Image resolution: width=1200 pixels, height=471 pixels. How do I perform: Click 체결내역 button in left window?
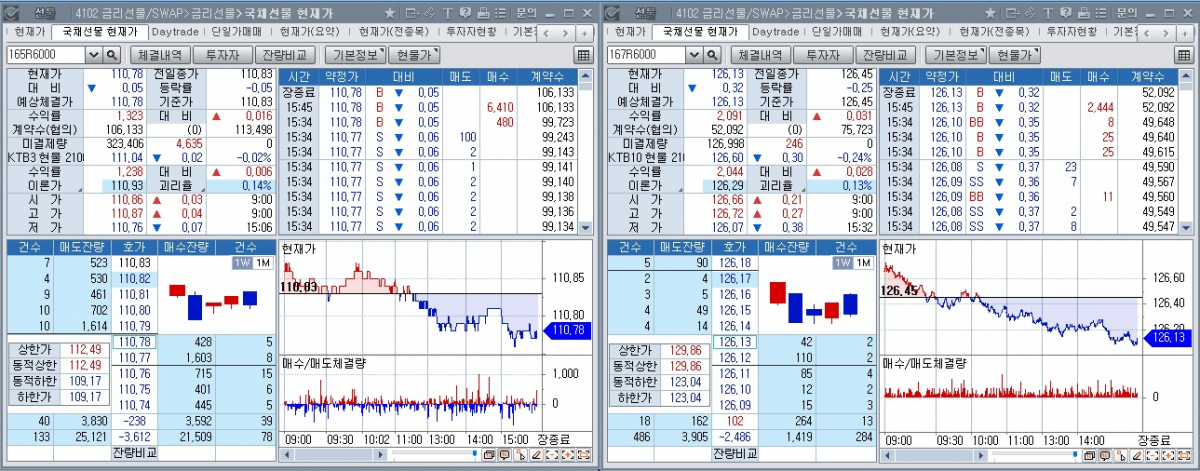159,55
